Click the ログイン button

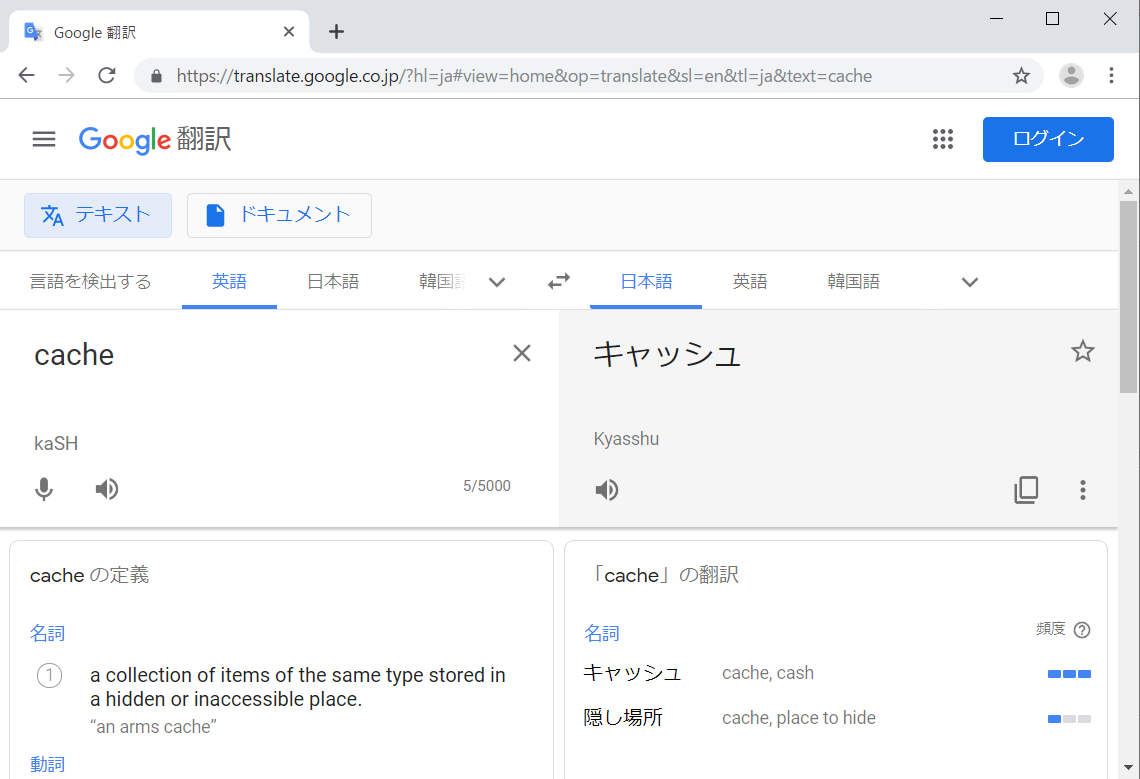point(1048,139)
